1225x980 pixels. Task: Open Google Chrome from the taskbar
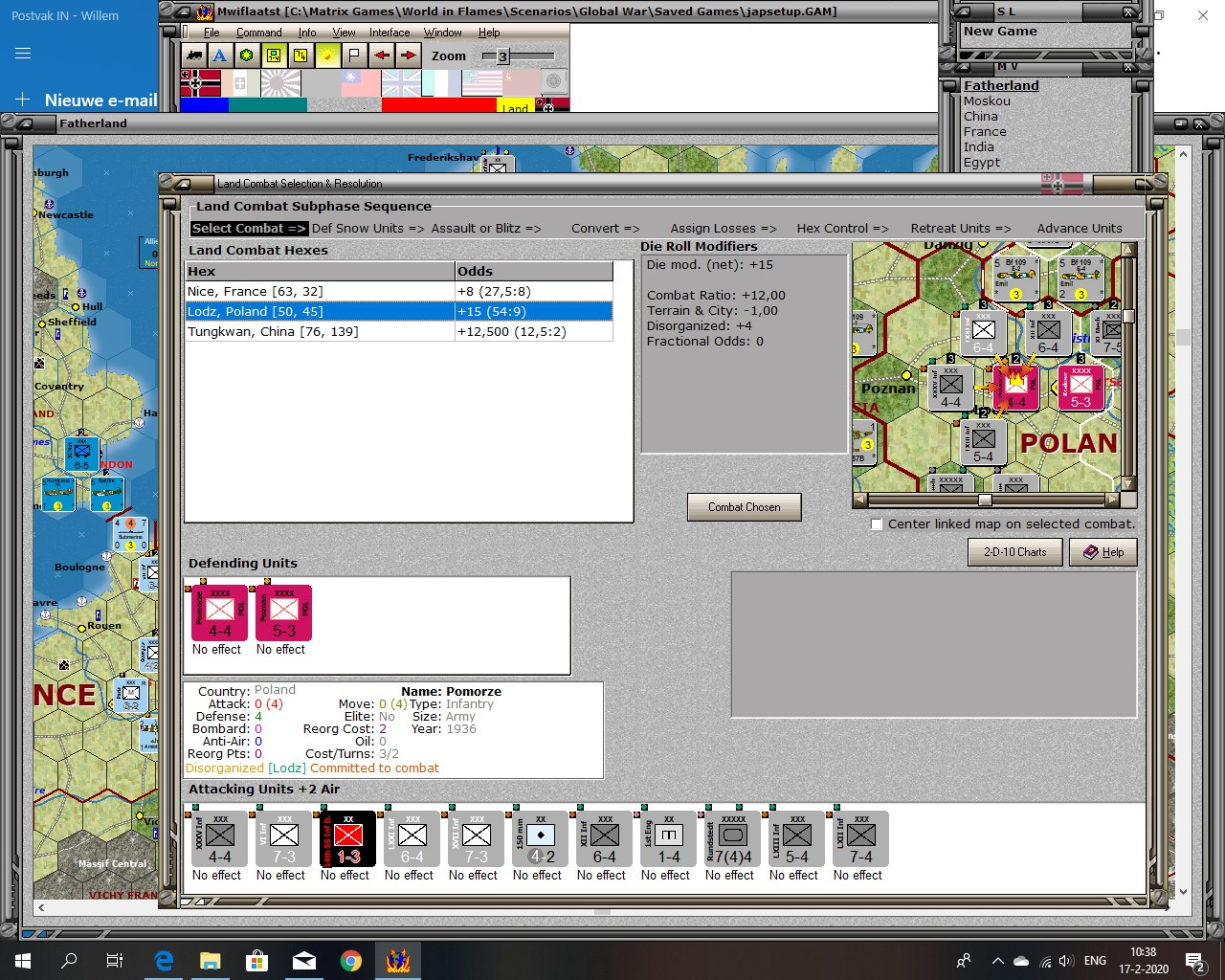(351, 961)
